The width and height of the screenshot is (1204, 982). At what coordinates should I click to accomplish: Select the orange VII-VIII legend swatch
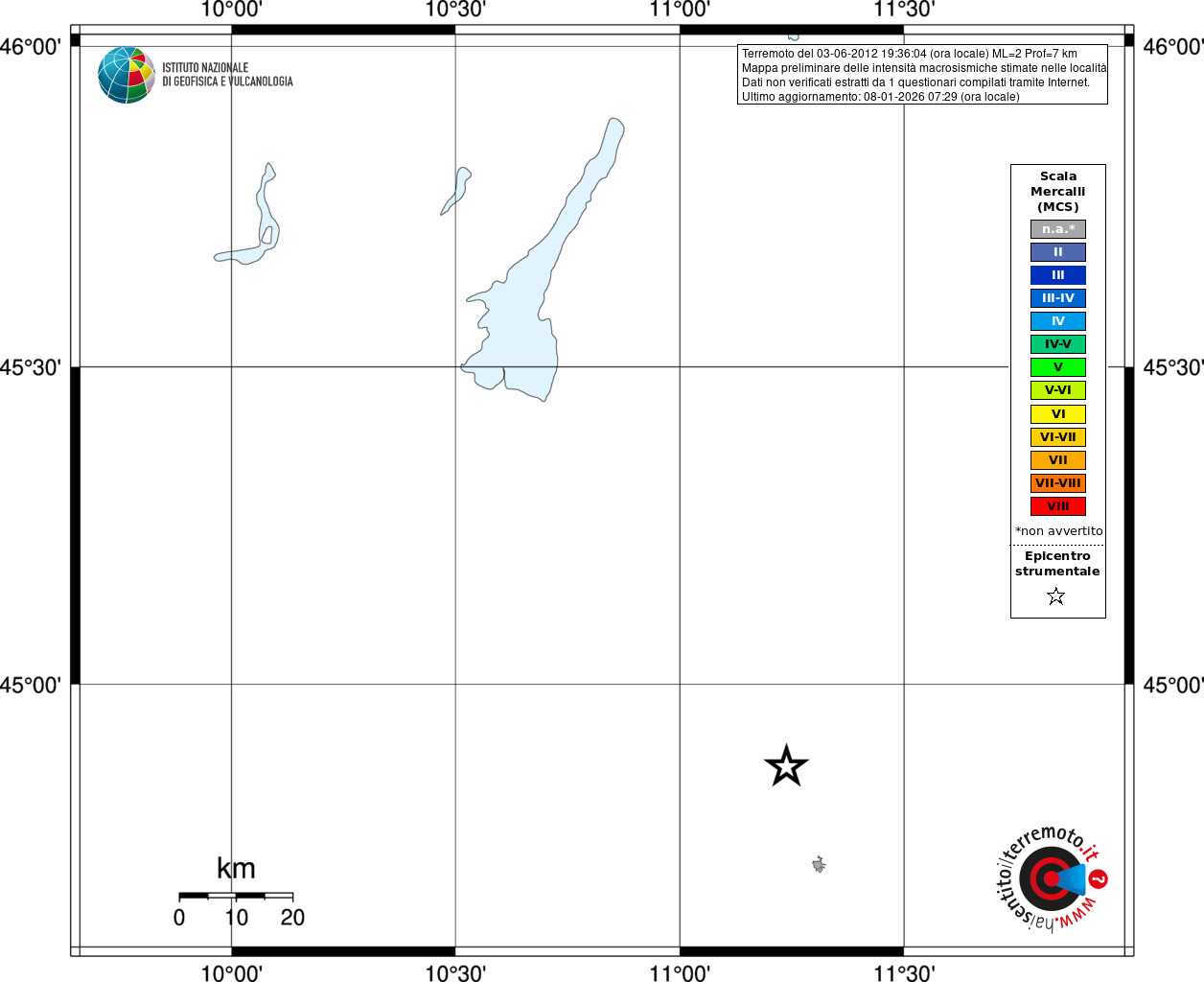(x=1058, y=483)
